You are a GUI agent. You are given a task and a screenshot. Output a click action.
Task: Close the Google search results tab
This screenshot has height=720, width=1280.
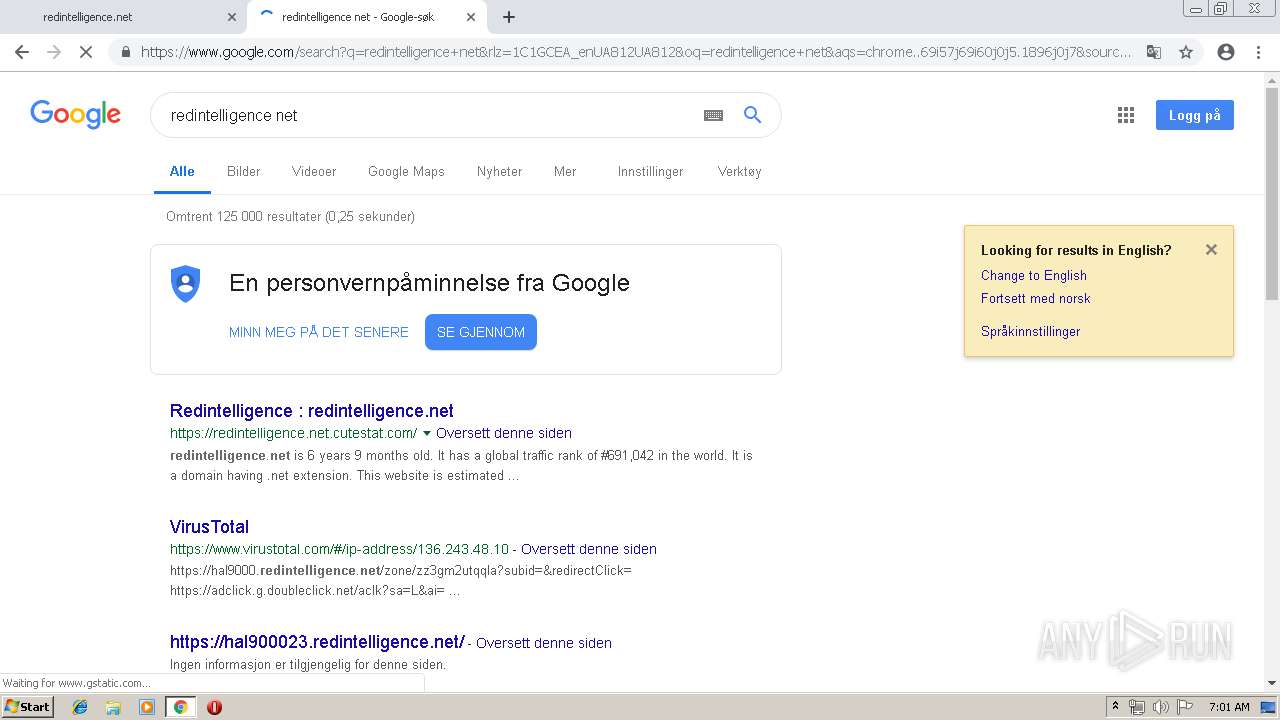[471, 17]
